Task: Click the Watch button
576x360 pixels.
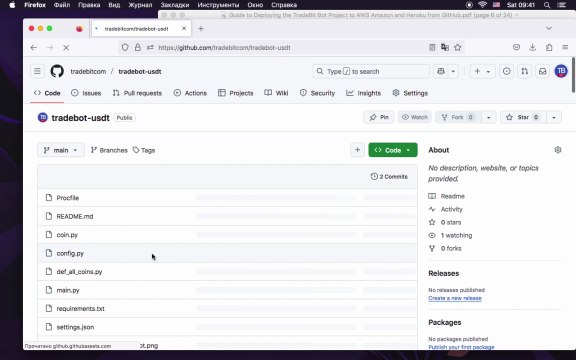Action: (x=415, y=118)
